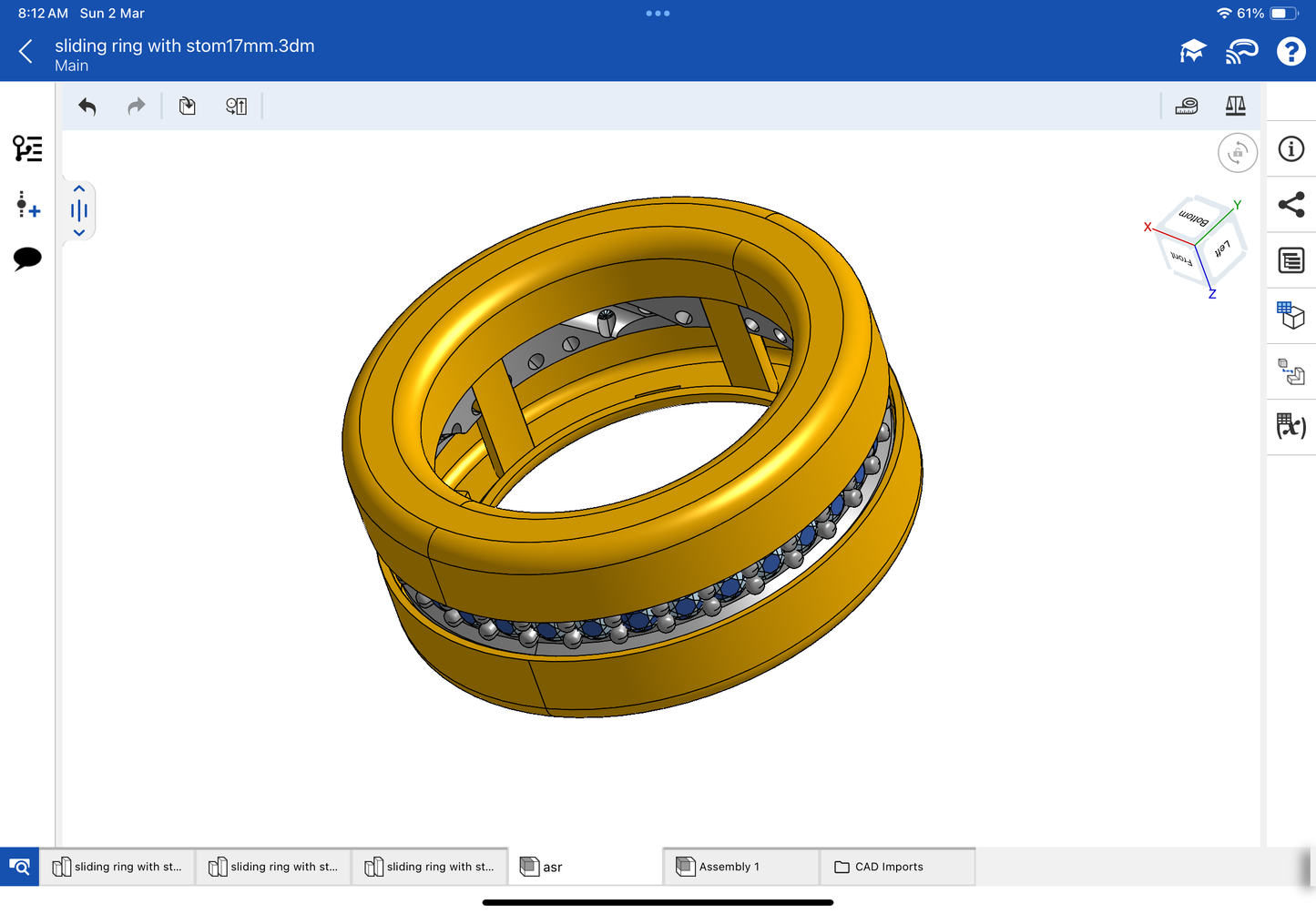
Task: Toggle the instance list panel
Action: pos(27,148)
